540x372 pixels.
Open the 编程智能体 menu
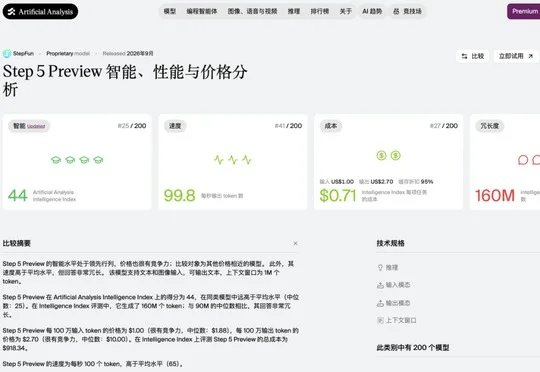202,11
